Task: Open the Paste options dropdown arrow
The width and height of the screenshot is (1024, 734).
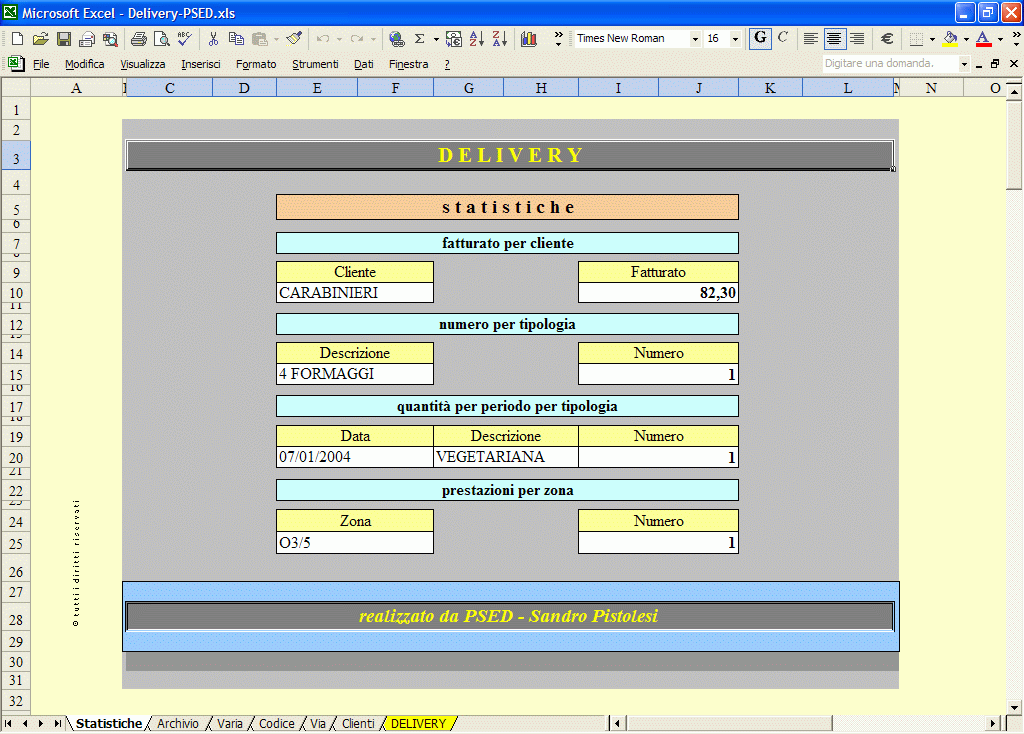Action: (x=276, y=39)
